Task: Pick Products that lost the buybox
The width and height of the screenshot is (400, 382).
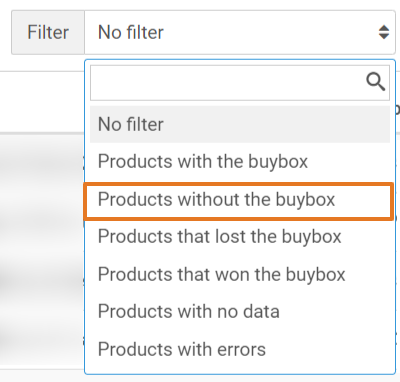Action: coord(240,236)
